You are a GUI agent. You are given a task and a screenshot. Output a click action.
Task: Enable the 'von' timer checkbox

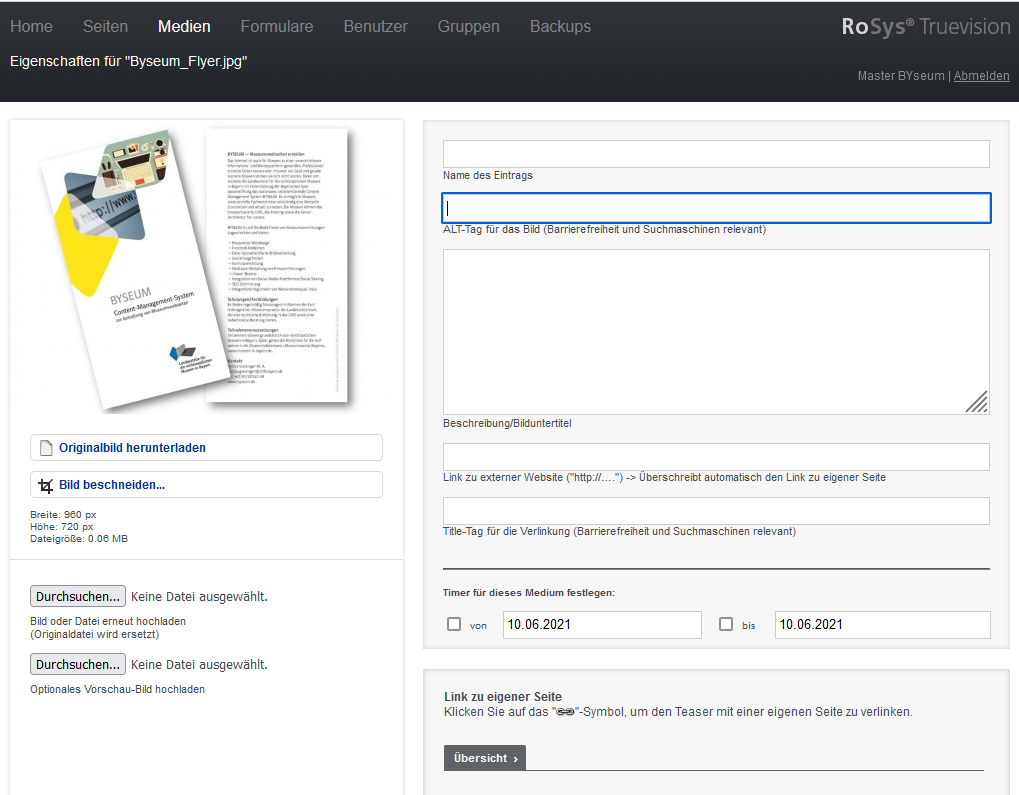tap(454, 624)
